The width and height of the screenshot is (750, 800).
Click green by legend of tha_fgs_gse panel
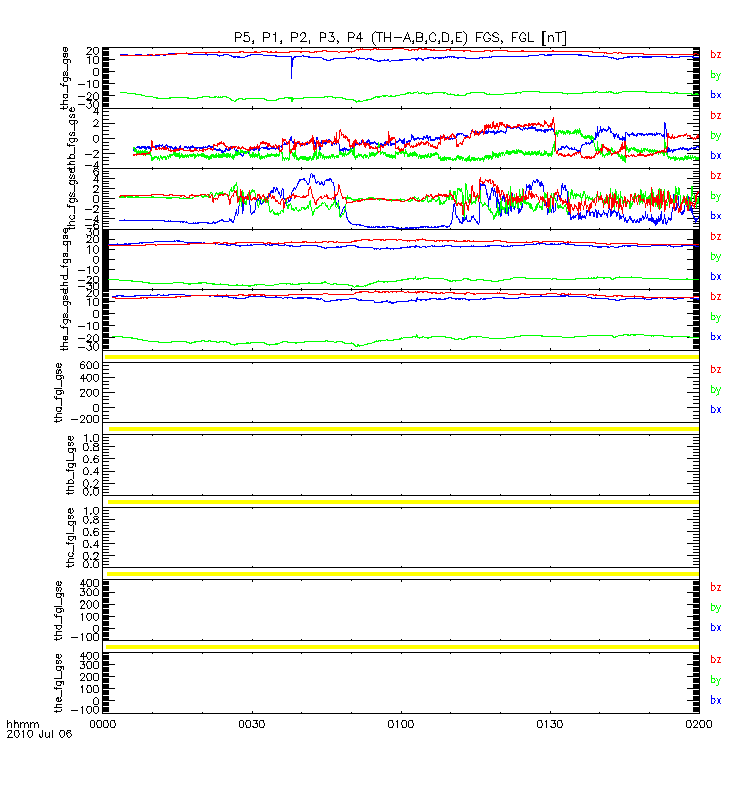tap(716, 75)
